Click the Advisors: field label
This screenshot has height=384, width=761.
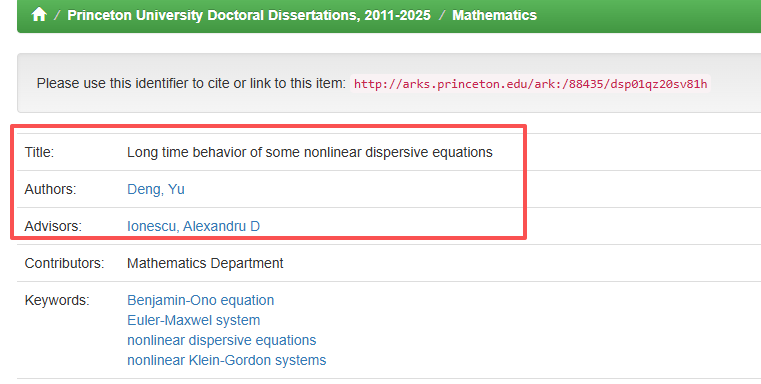point(53,226)
